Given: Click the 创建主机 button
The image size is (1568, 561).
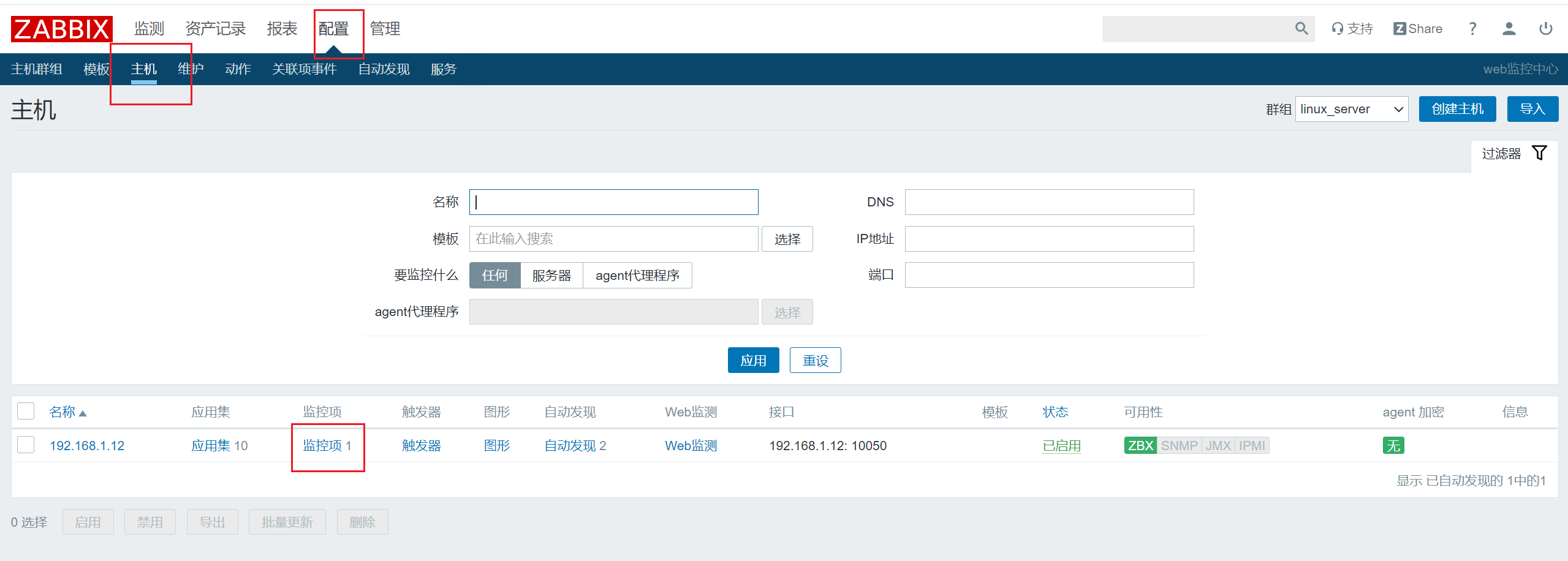Looking at the screenshot, I should click(1457, 109).
